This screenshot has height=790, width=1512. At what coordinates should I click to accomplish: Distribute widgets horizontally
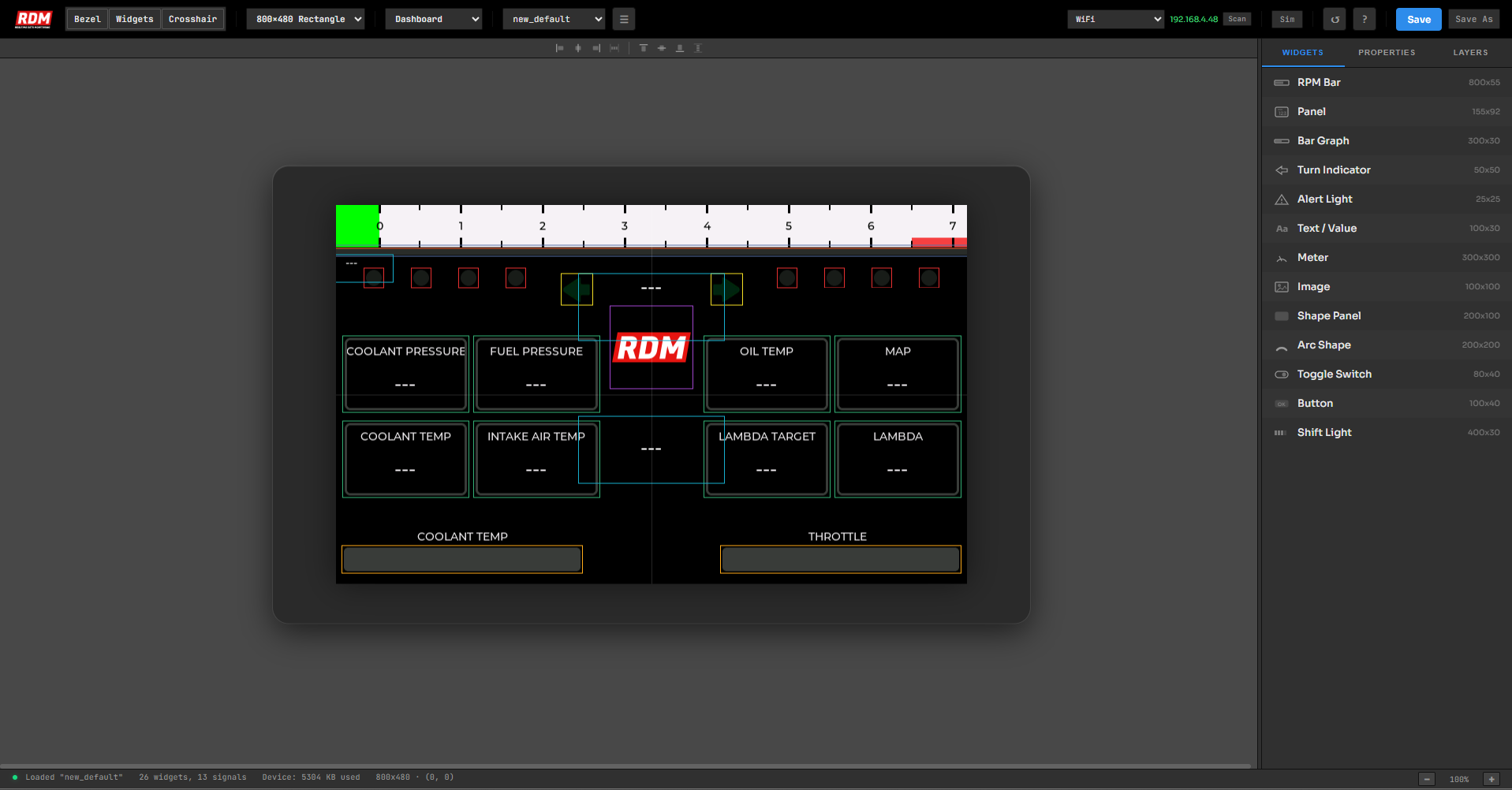coord(614,48)
